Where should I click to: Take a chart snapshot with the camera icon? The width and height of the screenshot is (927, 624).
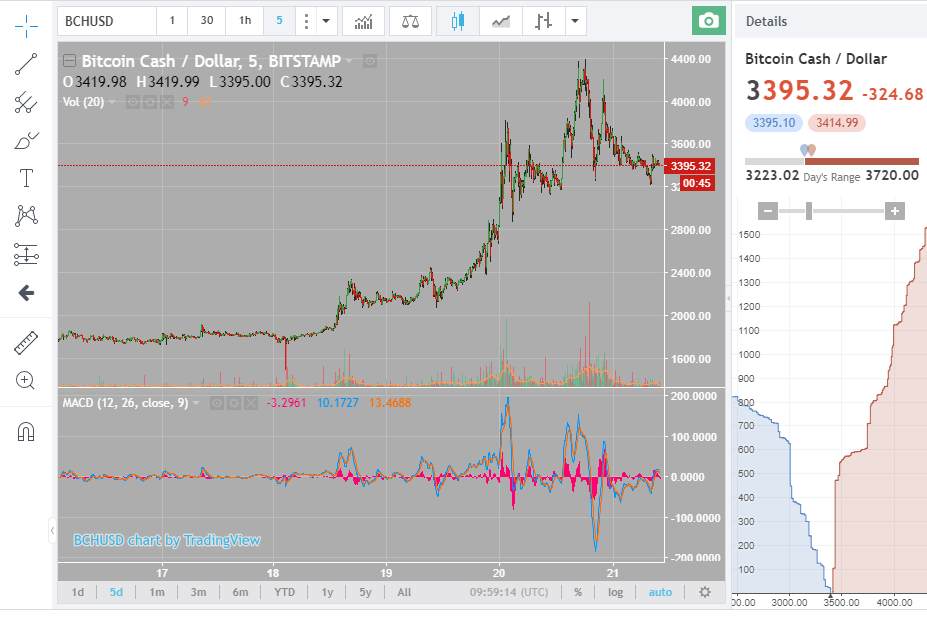(709, 20)
